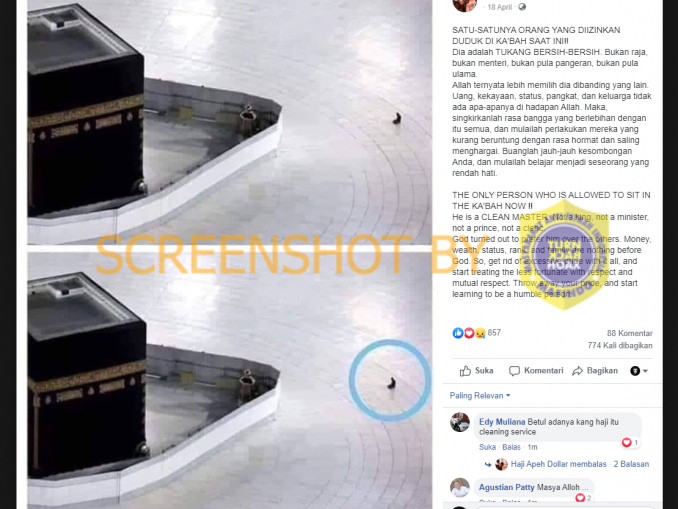Image resolution: width=678 pixels, height=509 pixels.
Task: Click the public globe privacy icon
Action: tap(522, 7)
